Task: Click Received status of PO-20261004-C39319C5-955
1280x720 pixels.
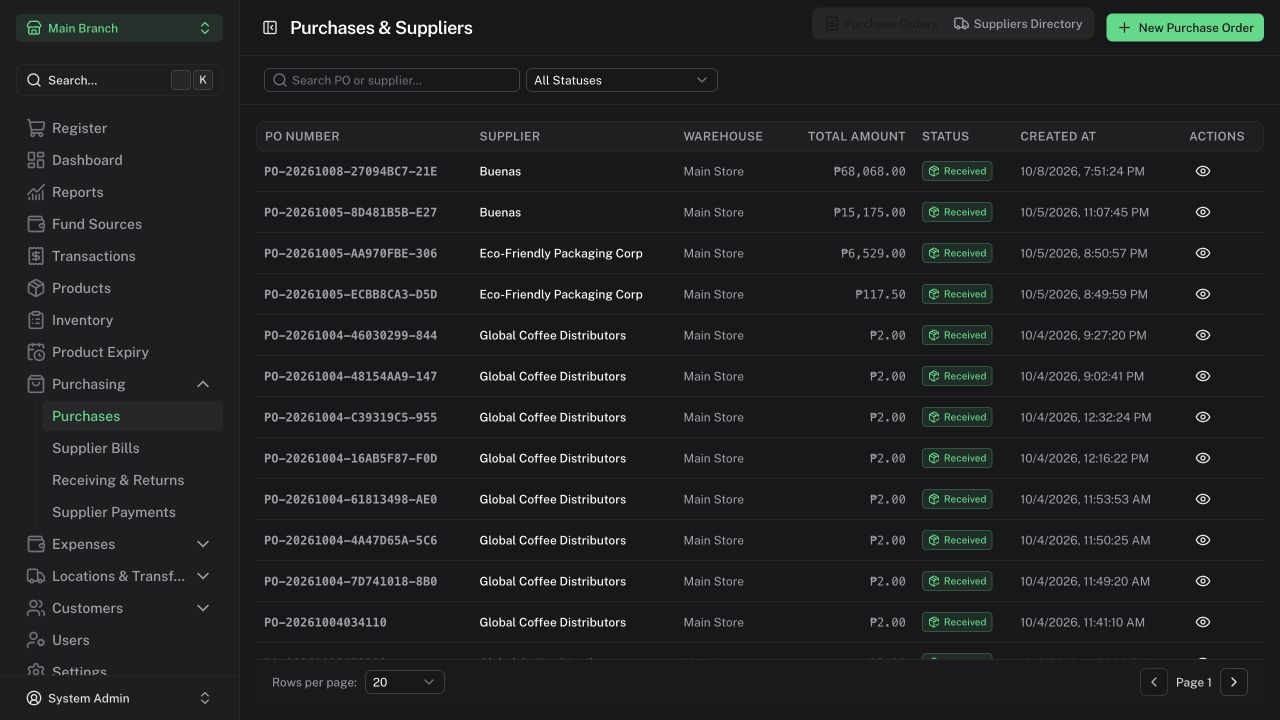Action: (x=957, y=417)
